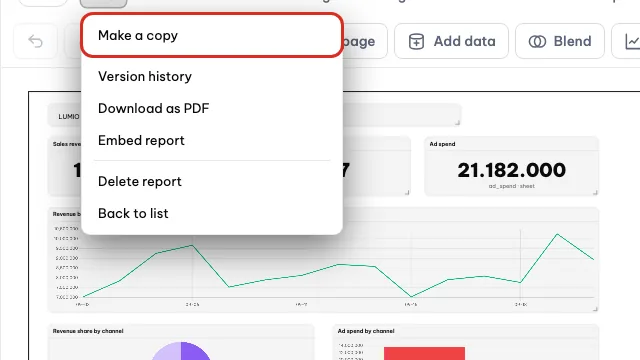Image resolution: width=640 pixels, height=360 pixels.
Task: Choose Make a copy from menu
Action: (x=211, y=36)
